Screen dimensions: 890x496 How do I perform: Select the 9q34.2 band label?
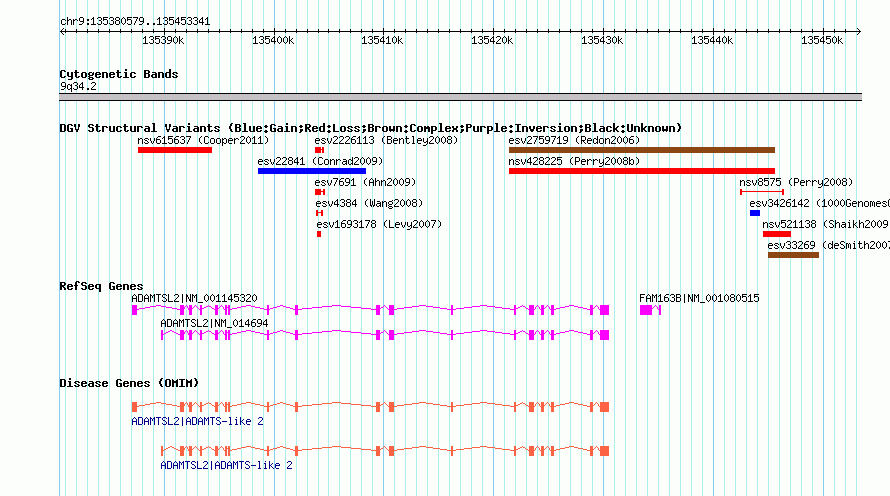(78, 86)
